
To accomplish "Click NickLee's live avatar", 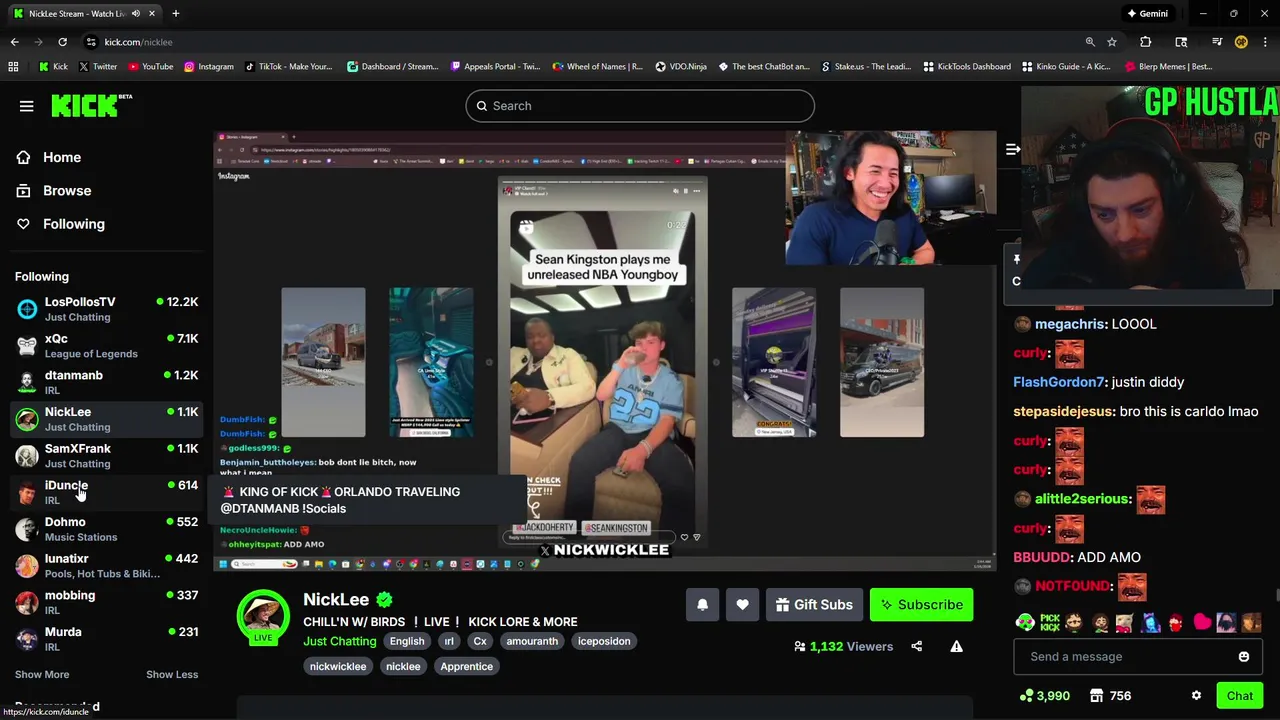I will tap(263, 617).
